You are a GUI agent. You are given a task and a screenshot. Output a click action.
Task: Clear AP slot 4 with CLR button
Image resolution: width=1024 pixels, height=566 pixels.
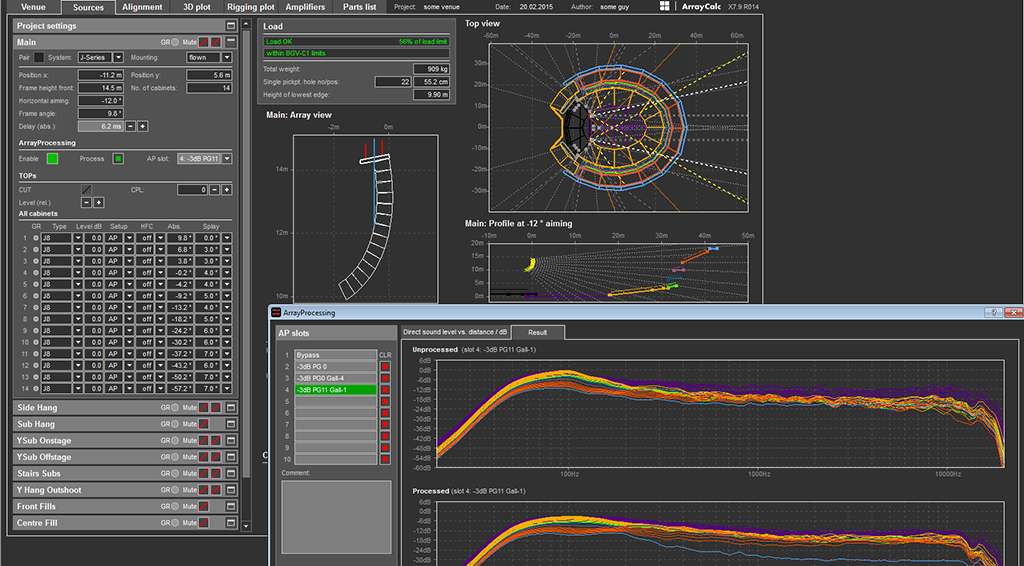click(x=385, y=390)
